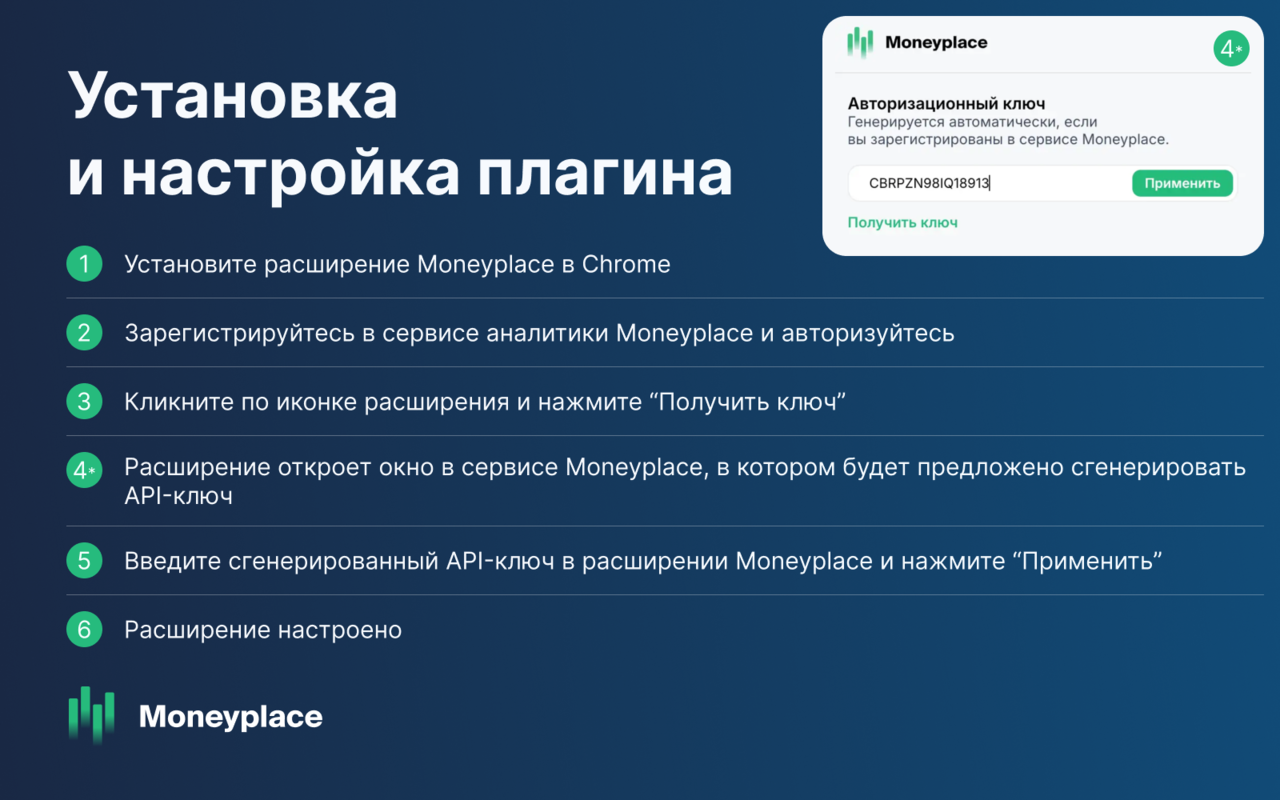Click the step text "Расширение настроено"
Image resolution: width=1280 pixels, height=800 pixels.
pos(262,629)
